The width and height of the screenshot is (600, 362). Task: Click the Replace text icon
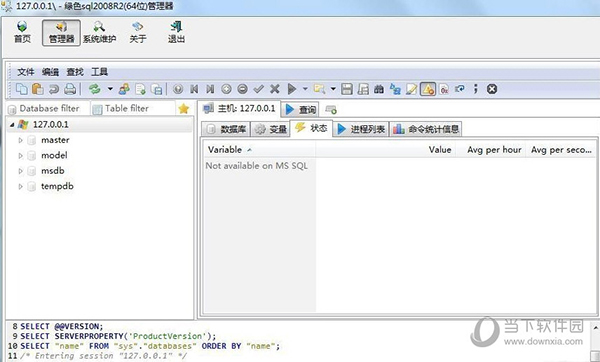395,89
